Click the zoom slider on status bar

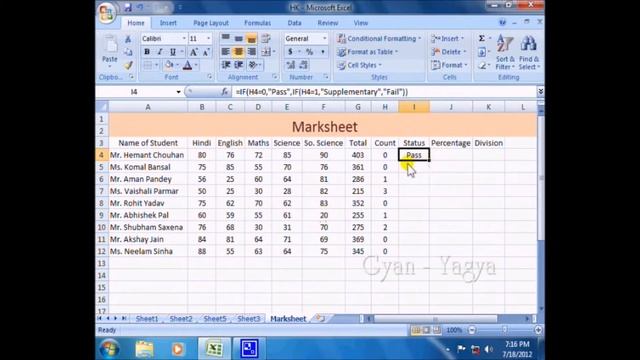505,330
